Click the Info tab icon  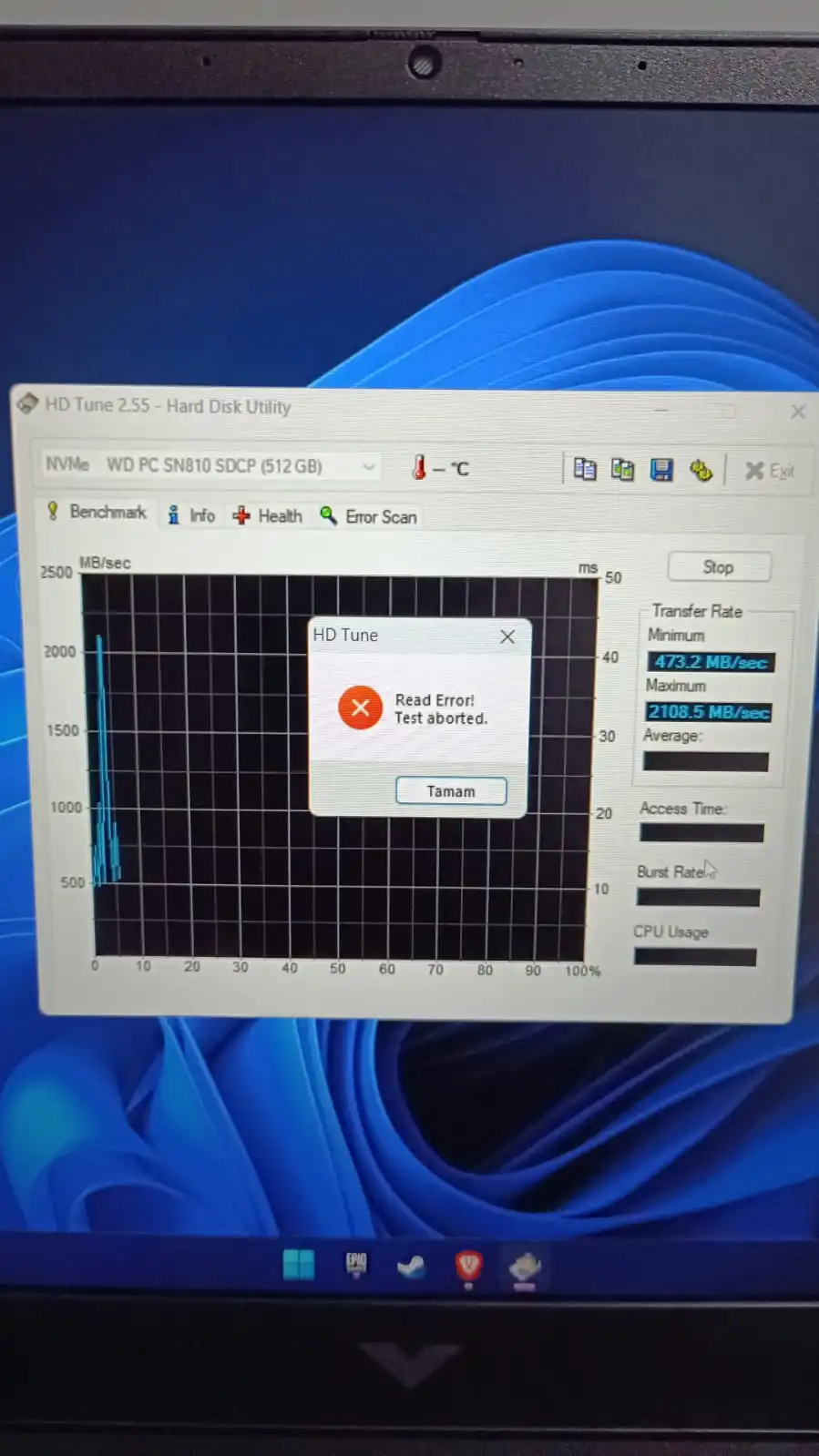click(173, 515)
